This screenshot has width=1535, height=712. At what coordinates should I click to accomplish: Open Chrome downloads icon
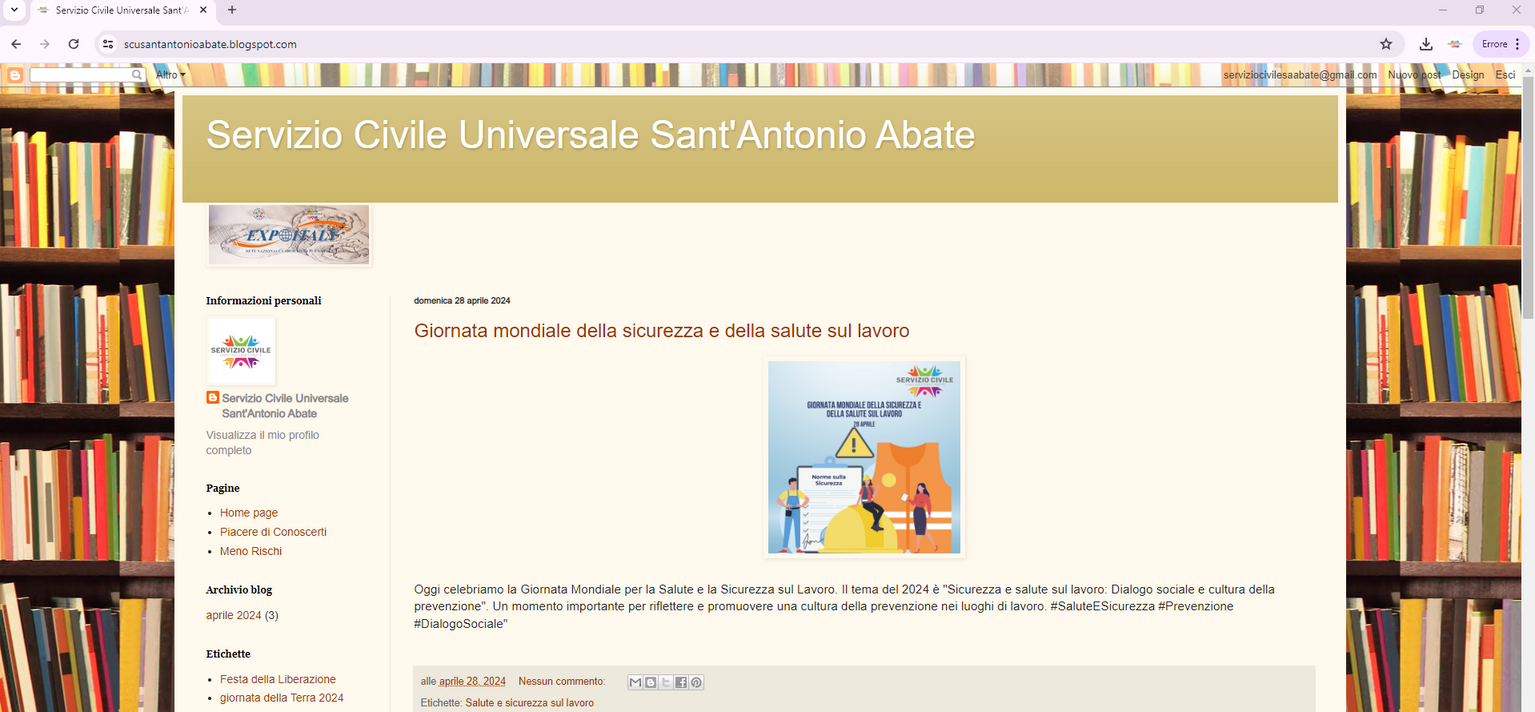point(1426,44)
